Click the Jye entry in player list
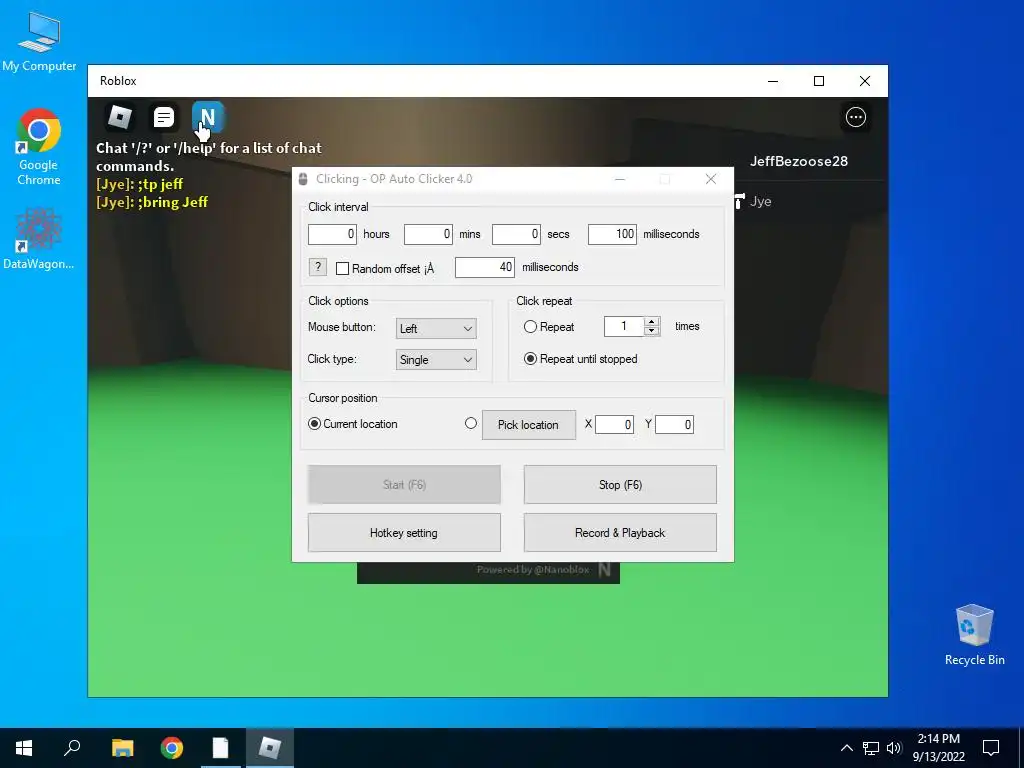 [x=760, y=201]
